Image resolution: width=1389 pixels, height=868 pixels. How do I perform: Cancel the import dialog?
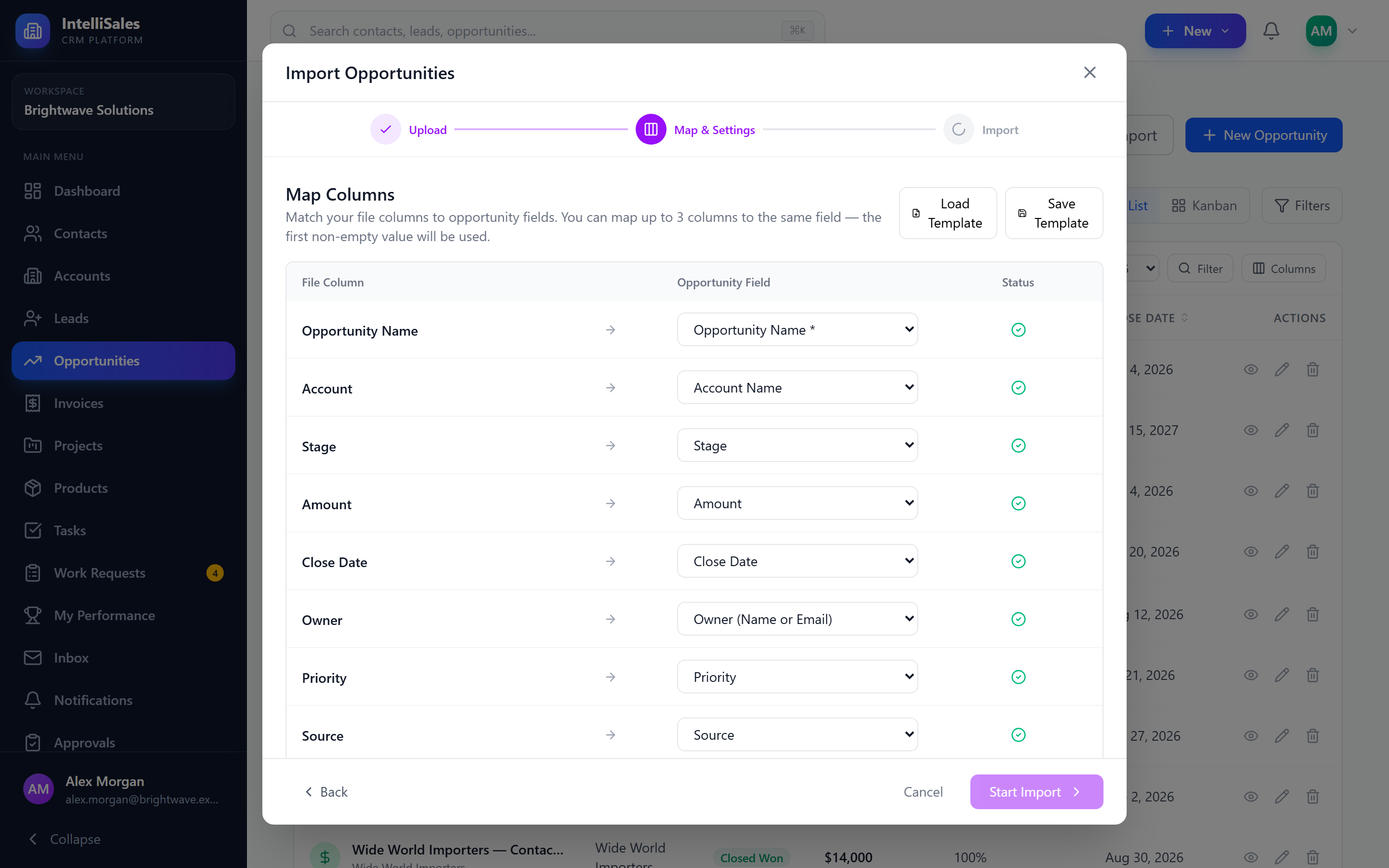pyautogui.click(x=923, y=792)
